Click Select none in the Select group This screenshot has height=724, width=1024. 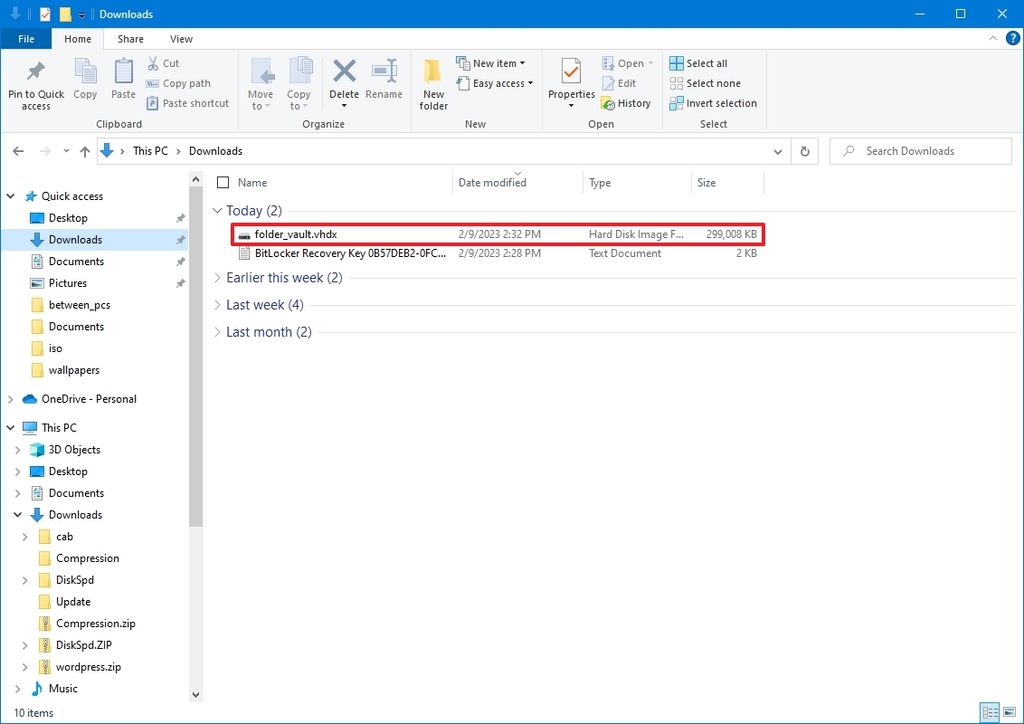tap(701, 83)
